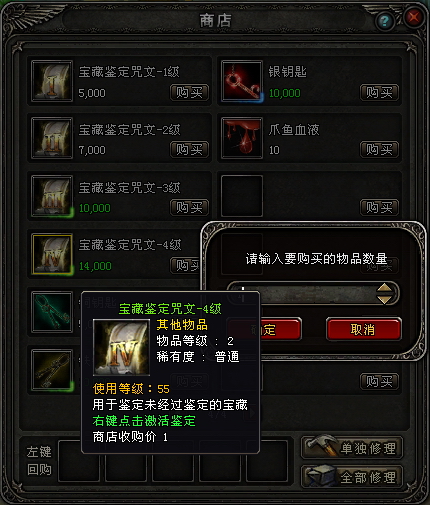Select the yellow iron key icon
The width and height of the screenshot is (430, 505).
point(52,370)
